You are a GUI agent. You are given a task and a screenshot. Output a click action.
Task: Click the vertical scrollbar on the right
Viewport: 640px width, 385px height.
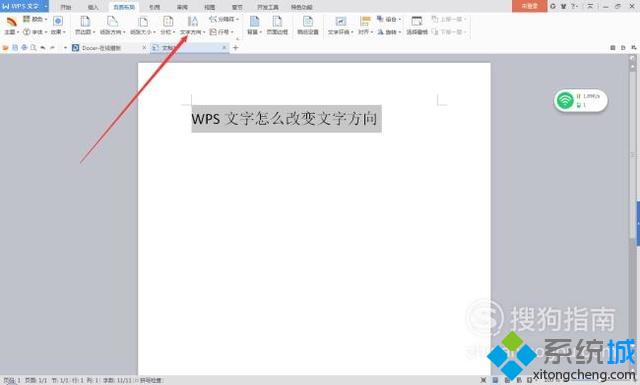click(632, 155)
